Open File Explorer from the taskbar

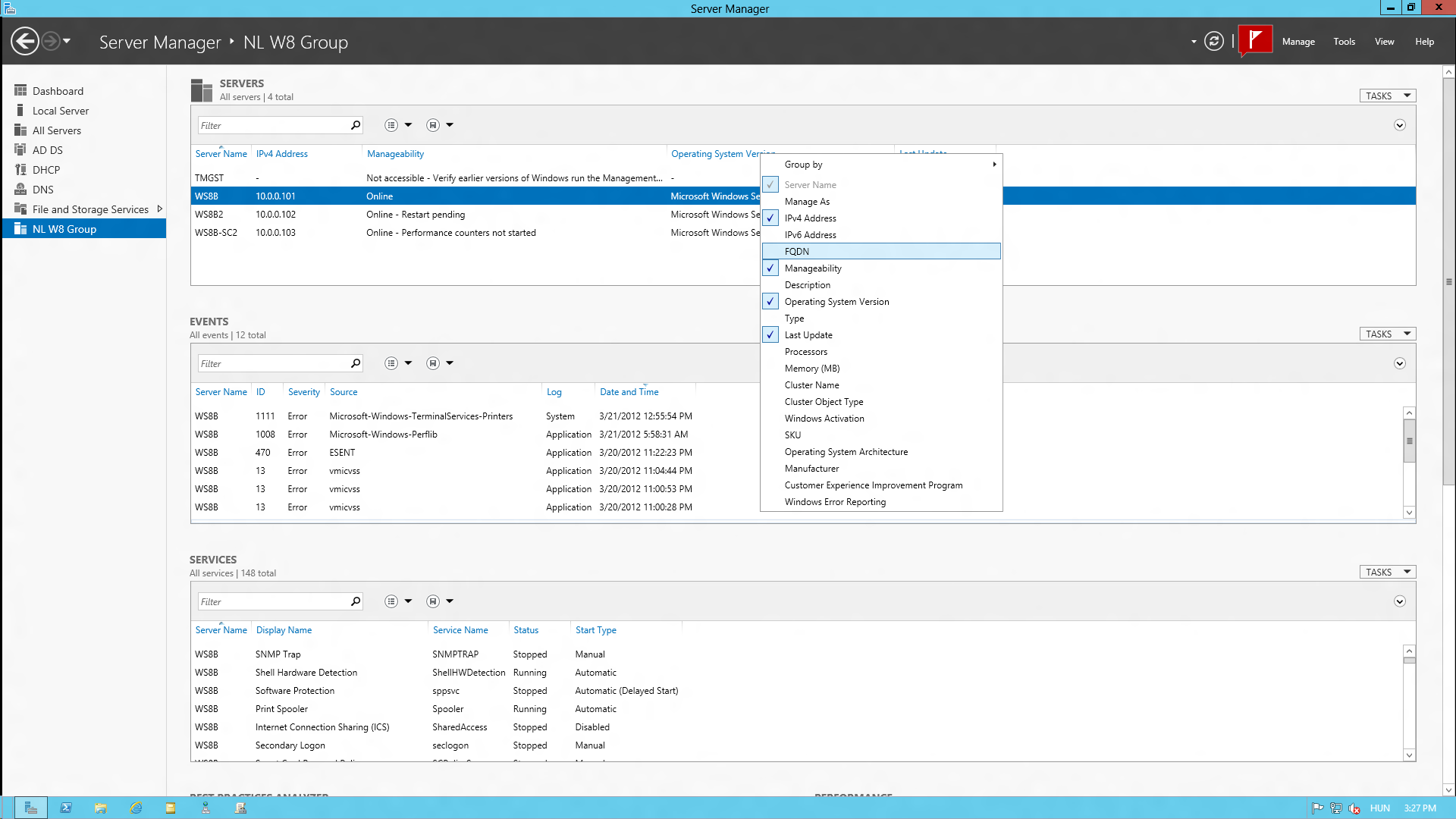point(101,808)
